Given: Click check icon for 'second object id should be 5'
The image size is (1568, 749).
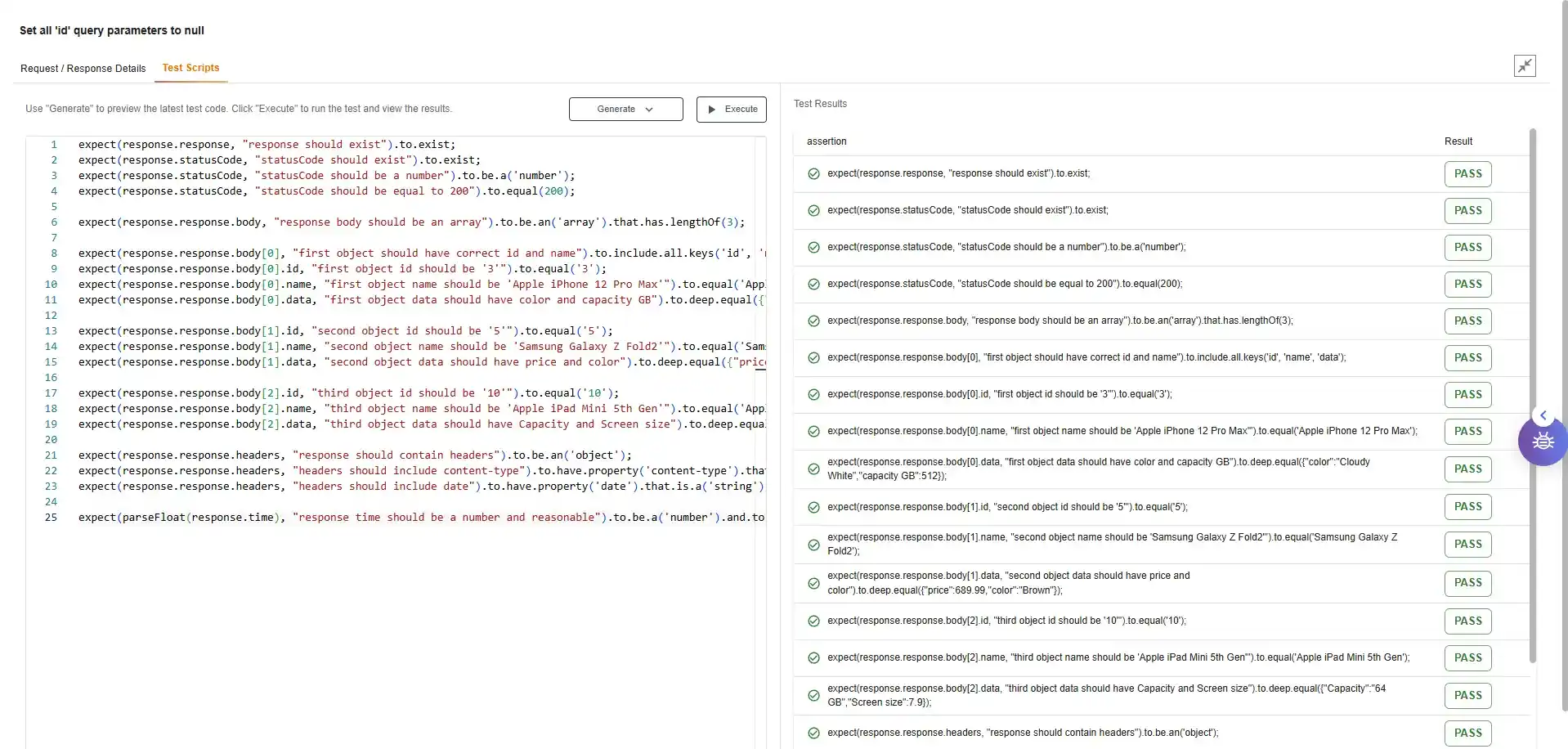Looking at the screenshot, I should [813, 508].
